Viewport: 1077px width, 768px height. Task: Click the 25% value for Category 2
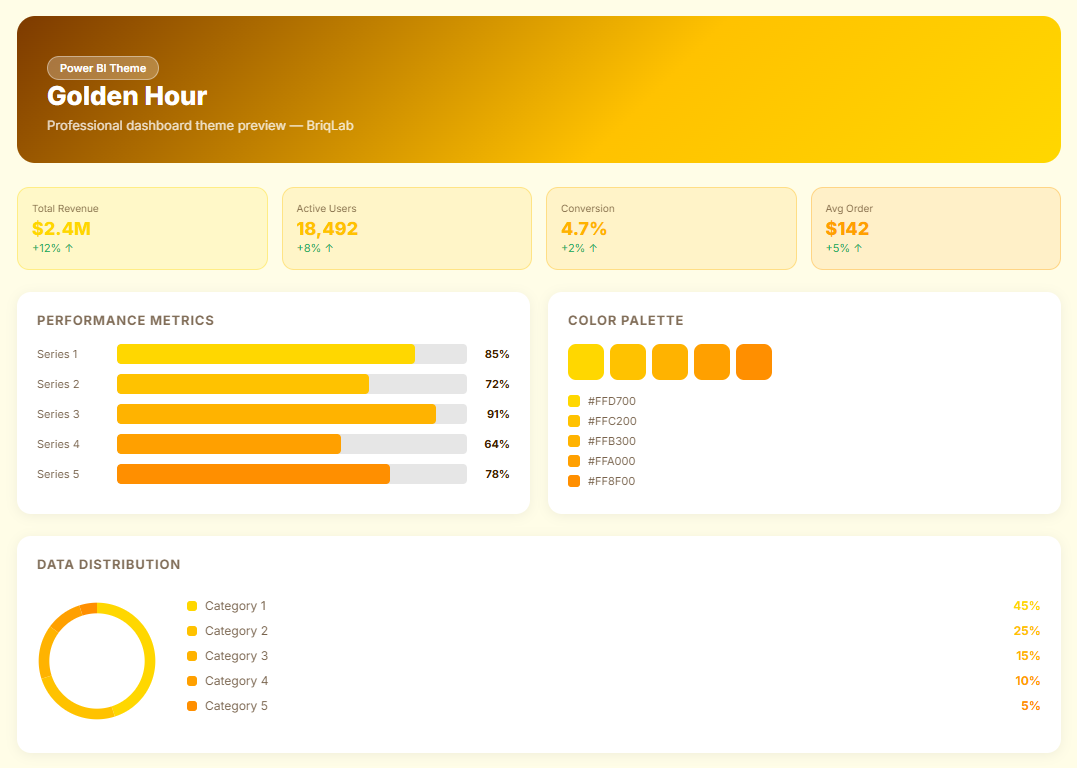(1026, 631)
